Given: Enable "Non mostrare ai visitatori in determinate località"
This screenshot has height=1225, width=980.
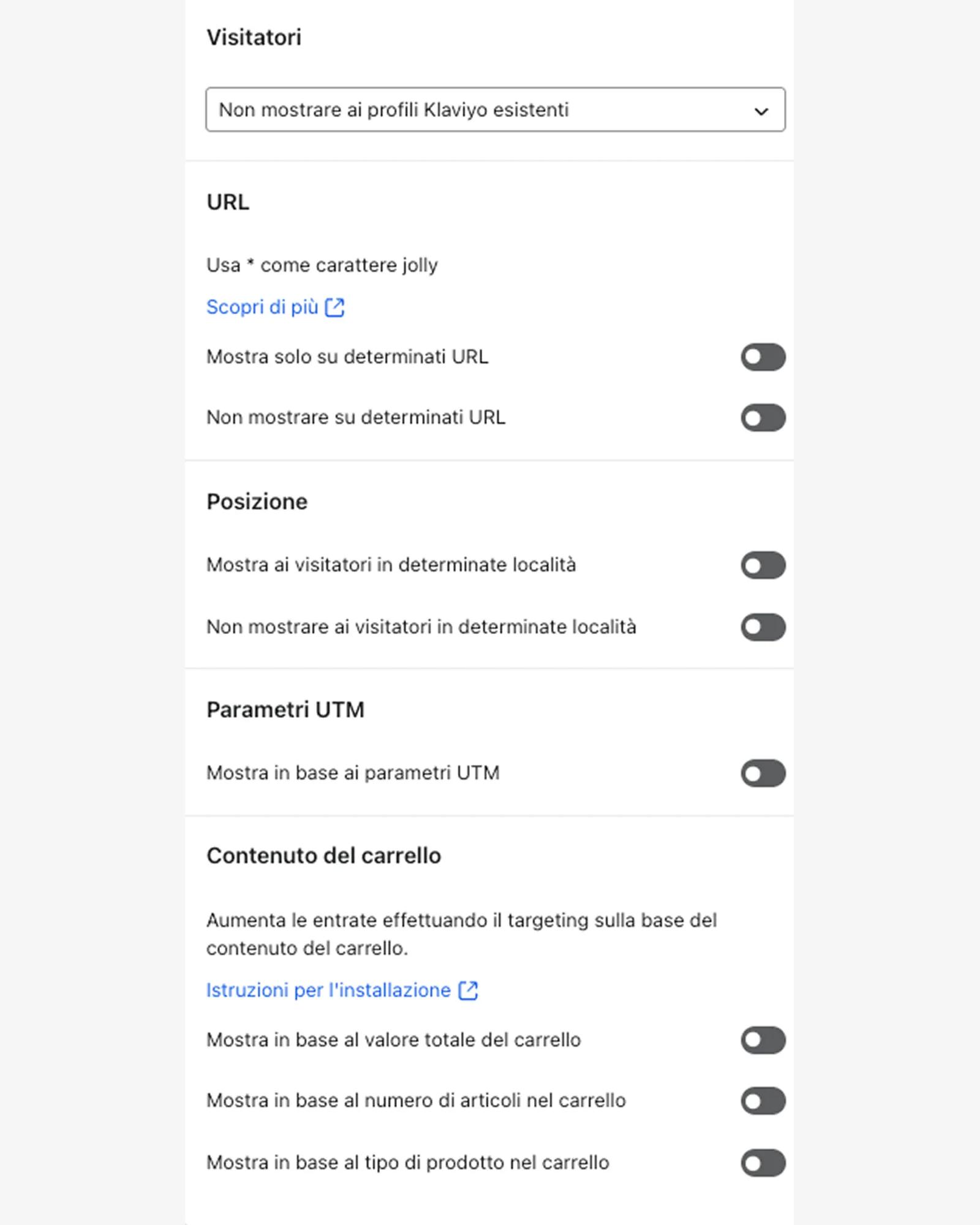Looking at the screenshot, I should point(763,627).
